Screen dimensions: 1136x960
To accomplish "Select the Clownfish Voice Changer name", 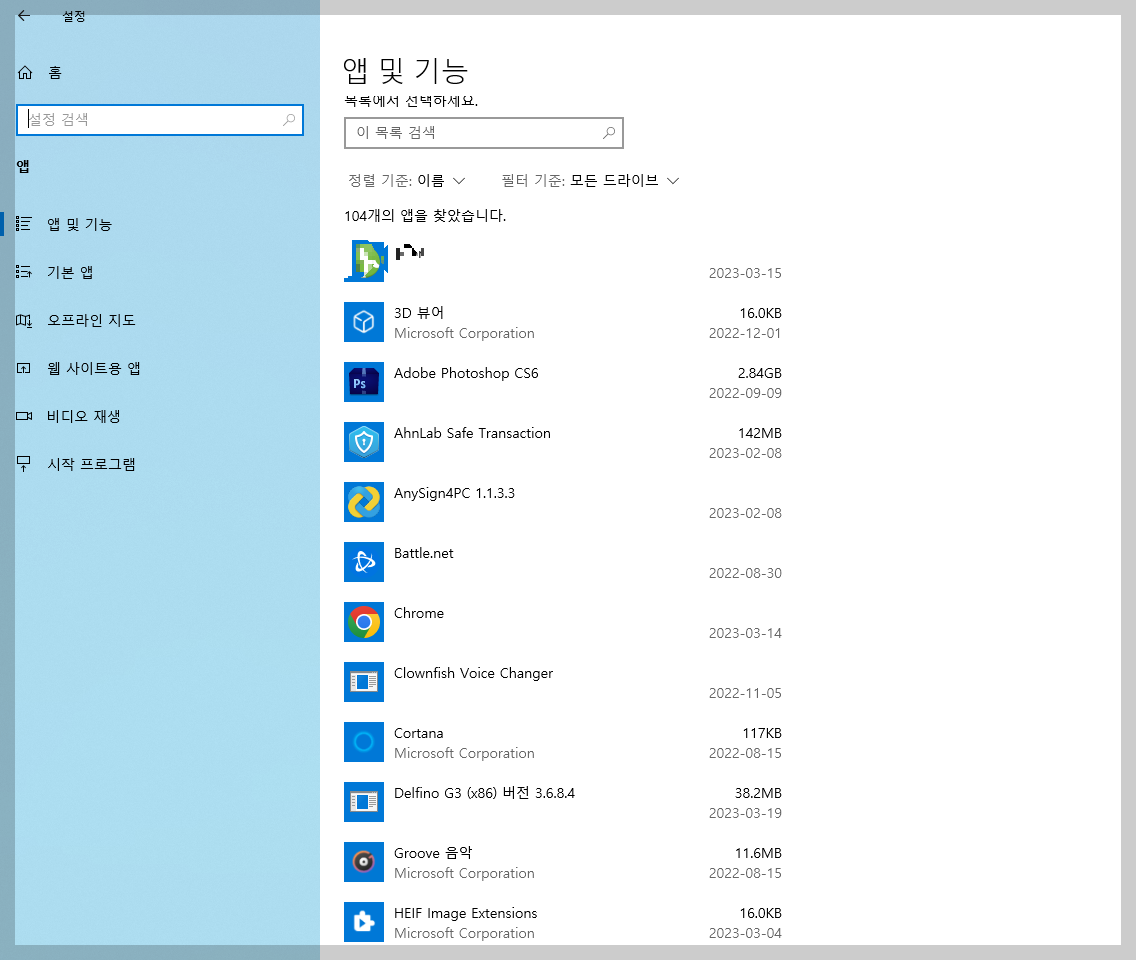I will tap(473, 674).
